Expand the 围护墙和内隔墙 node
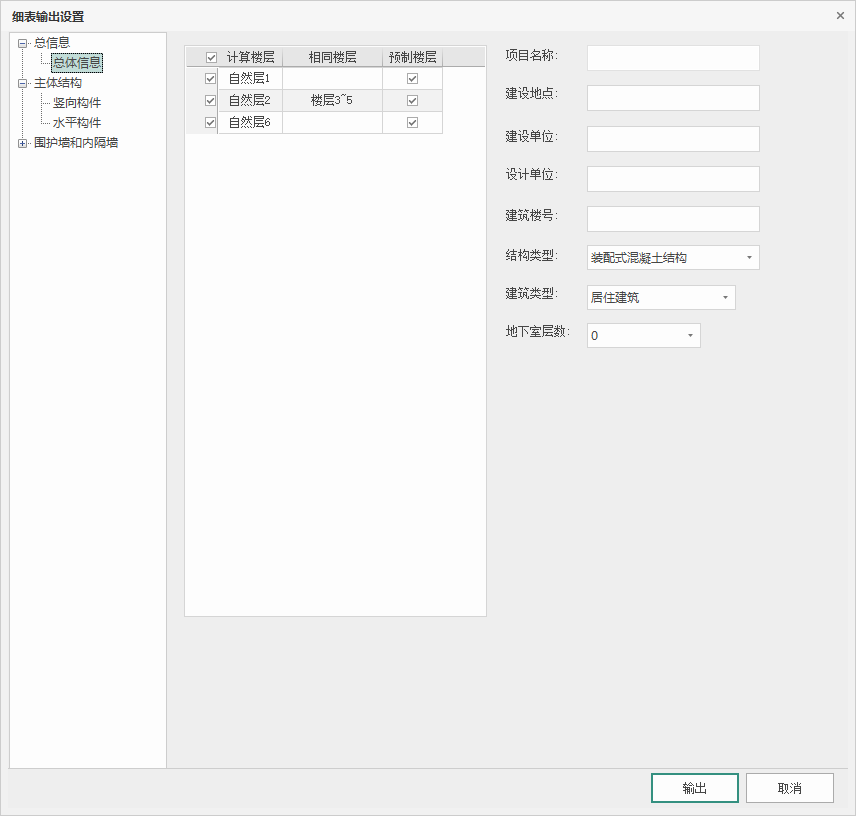The width and height of the screenshot is (856, 816). 22,144
